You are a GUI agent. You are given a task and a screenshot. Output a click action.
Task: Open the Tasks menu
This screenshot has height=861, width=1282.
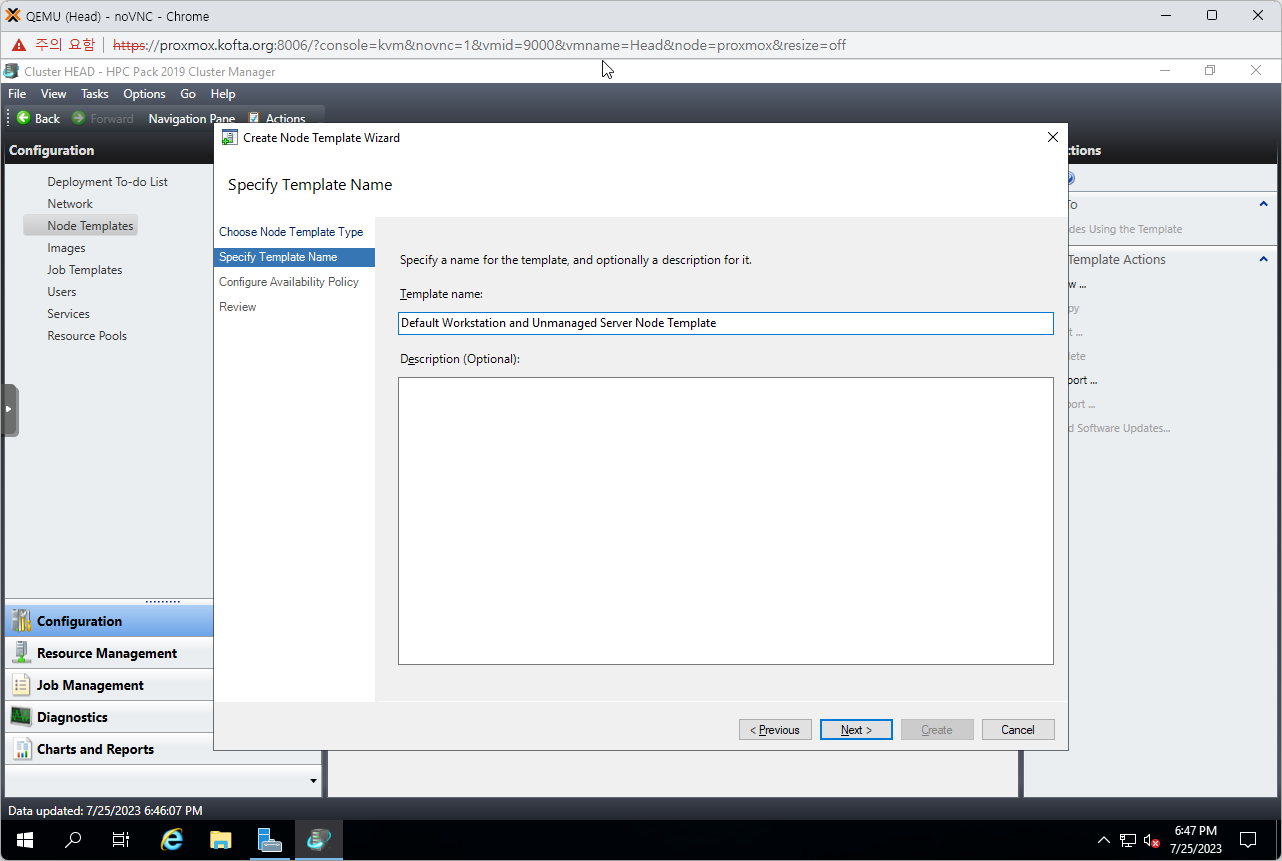[x=95, y=94]
